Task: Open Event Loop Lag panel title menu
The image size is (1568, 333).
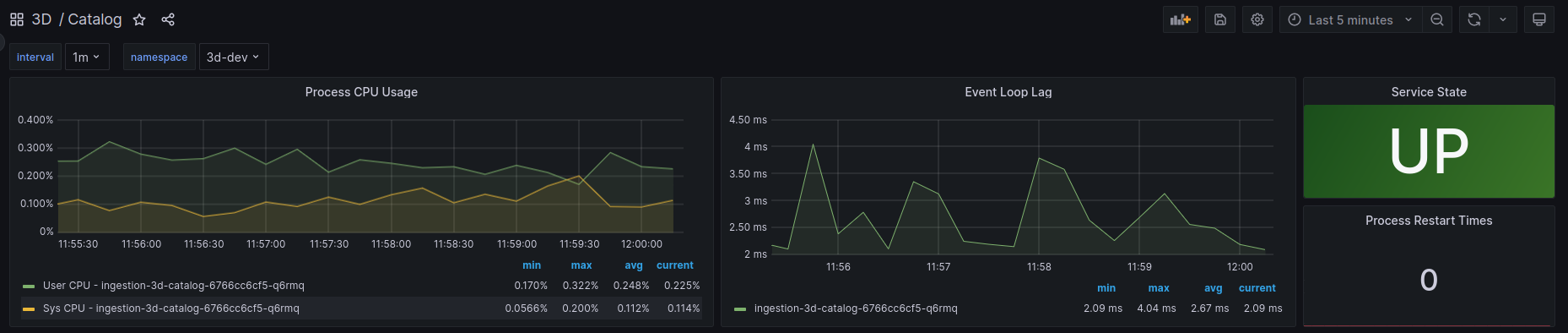Action: pyautogui.click(x=1008, y=92)
